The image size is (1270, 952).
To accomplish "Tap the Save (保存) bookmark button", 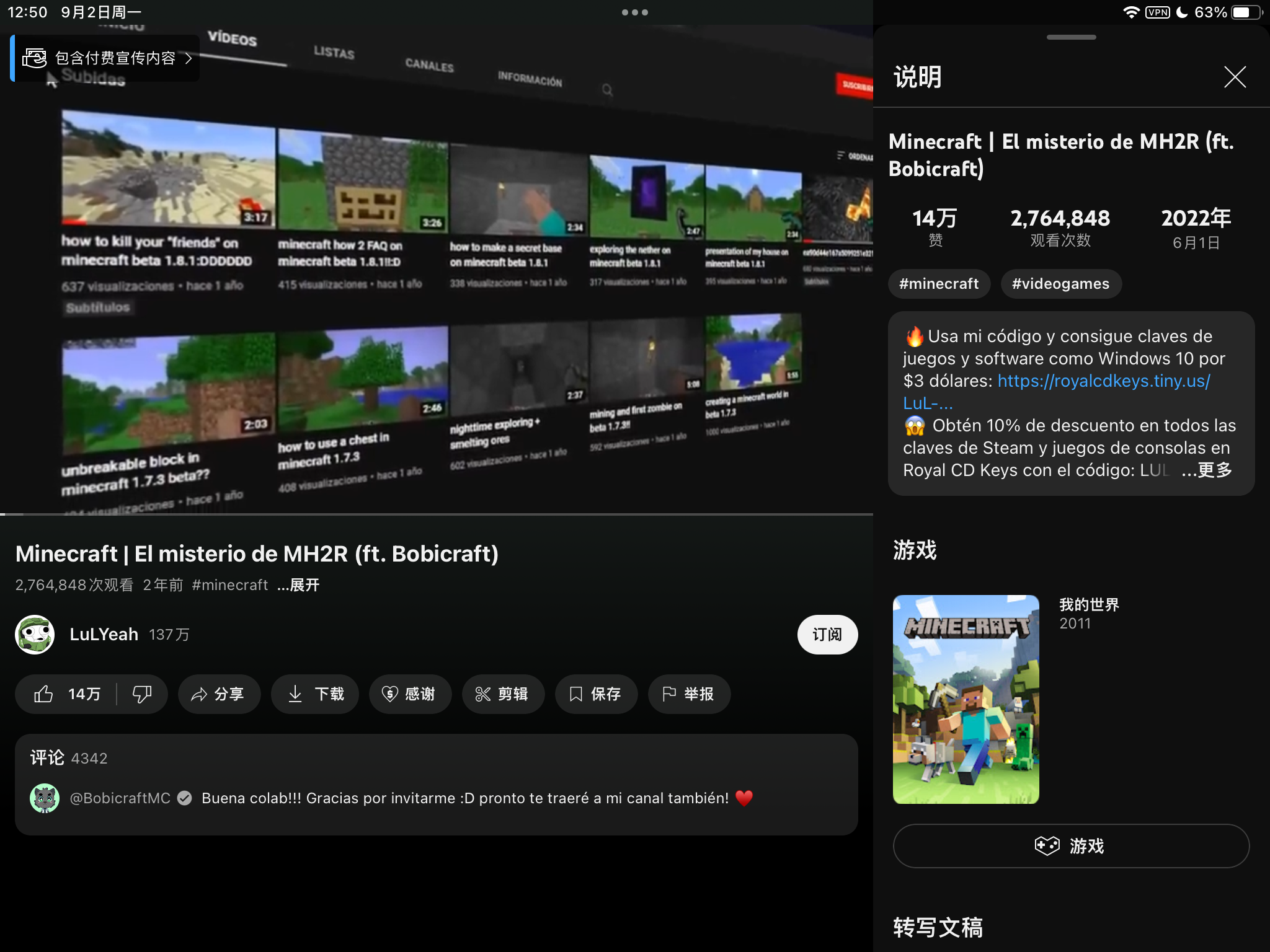I will [595, 694].
